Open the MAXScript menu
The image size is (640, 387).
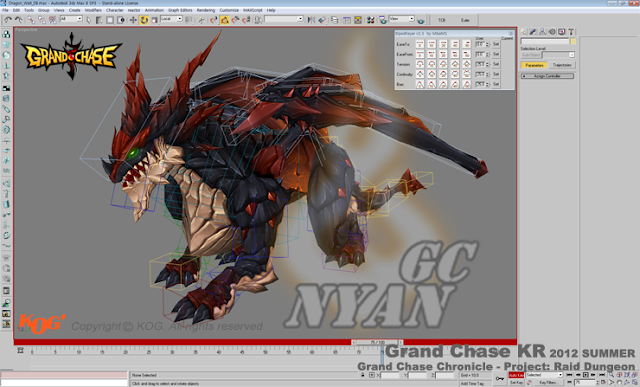(x=253, y=10)
